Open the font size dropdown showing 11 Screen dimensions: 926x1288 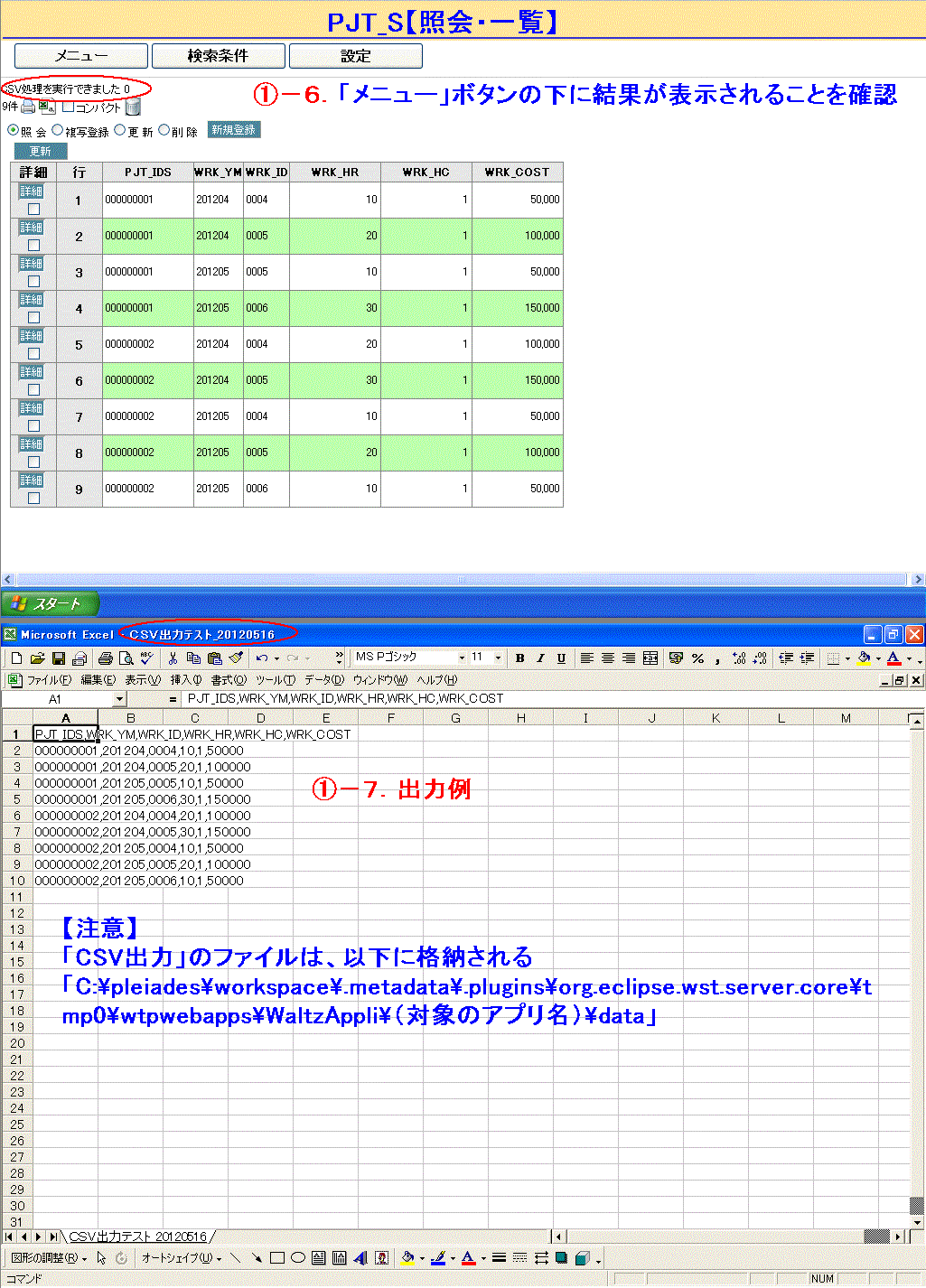[x=497, y=658]
